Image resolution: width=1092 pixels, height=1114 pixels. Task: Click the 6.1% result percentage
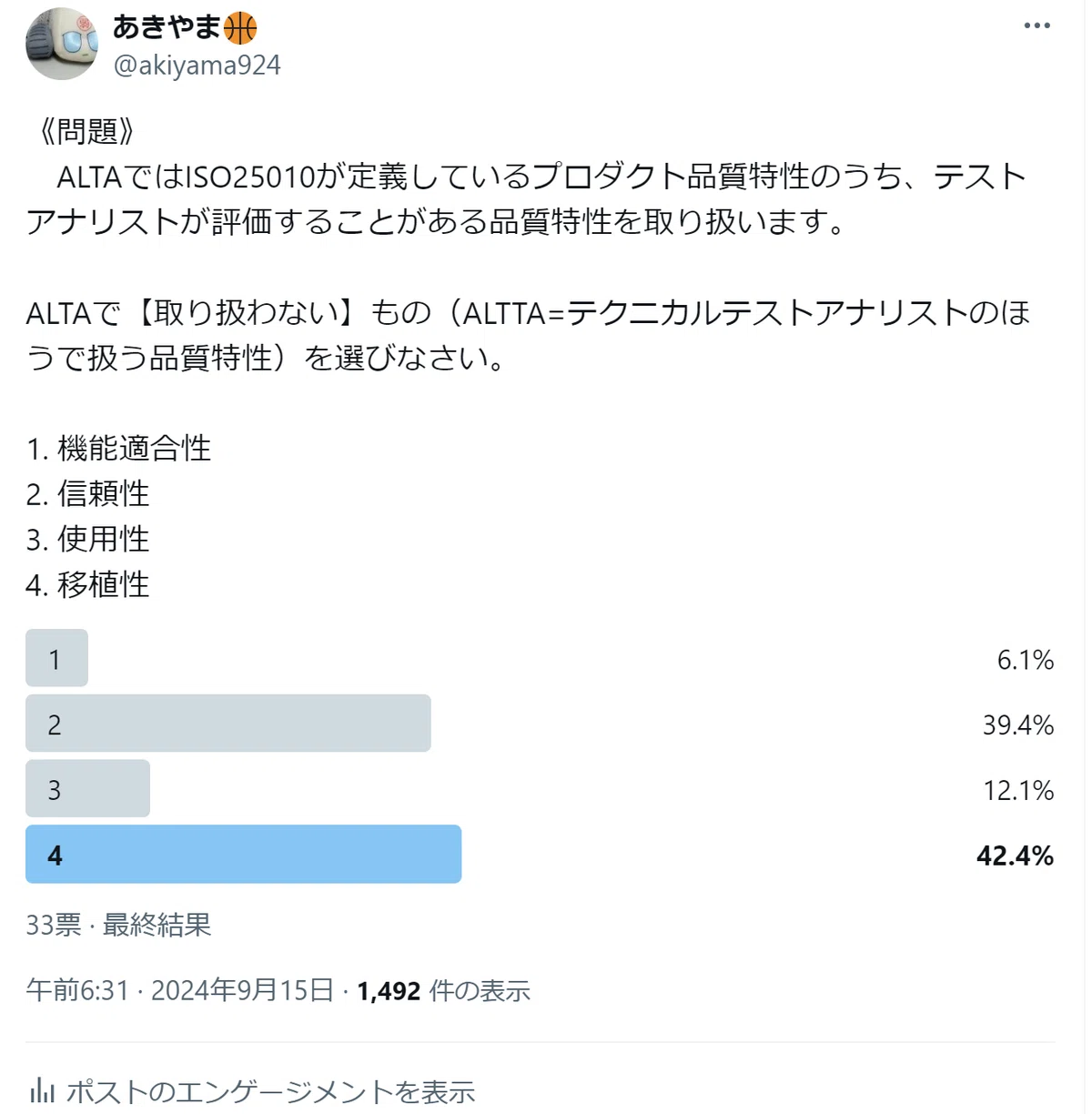pos(1025,659)
